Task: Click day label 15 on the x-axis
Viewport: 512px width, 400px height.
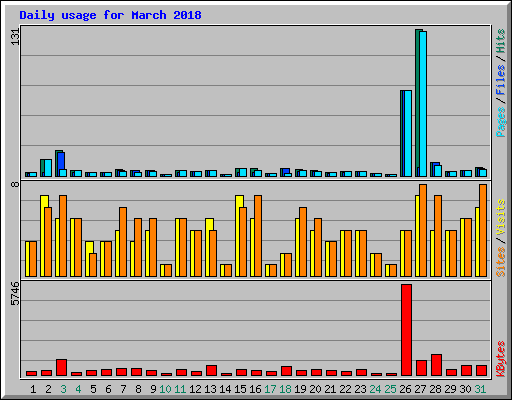Action: click(x=240, y=389)
